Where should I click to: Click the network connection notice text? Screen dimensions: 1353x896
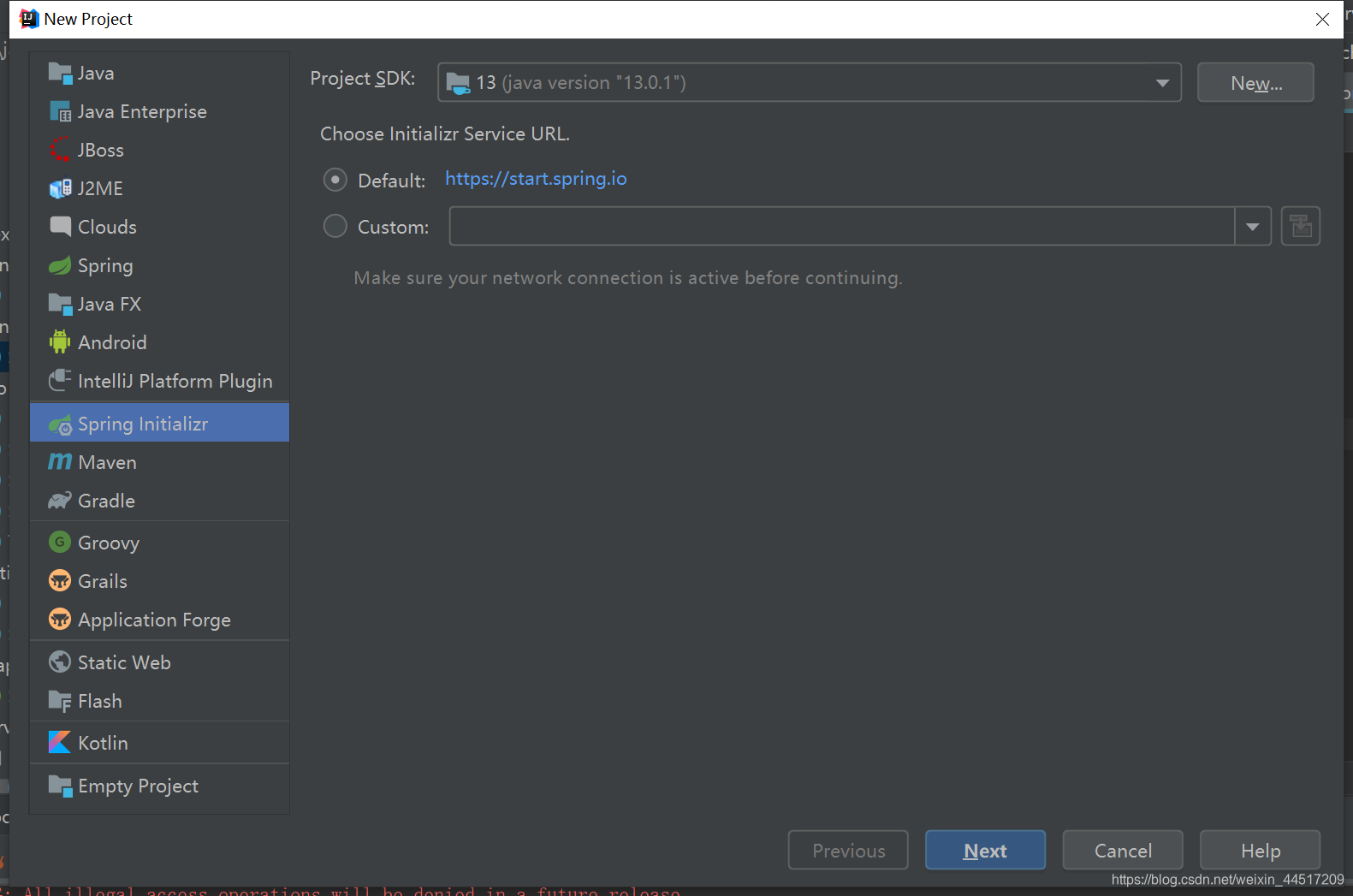[628, 277]
